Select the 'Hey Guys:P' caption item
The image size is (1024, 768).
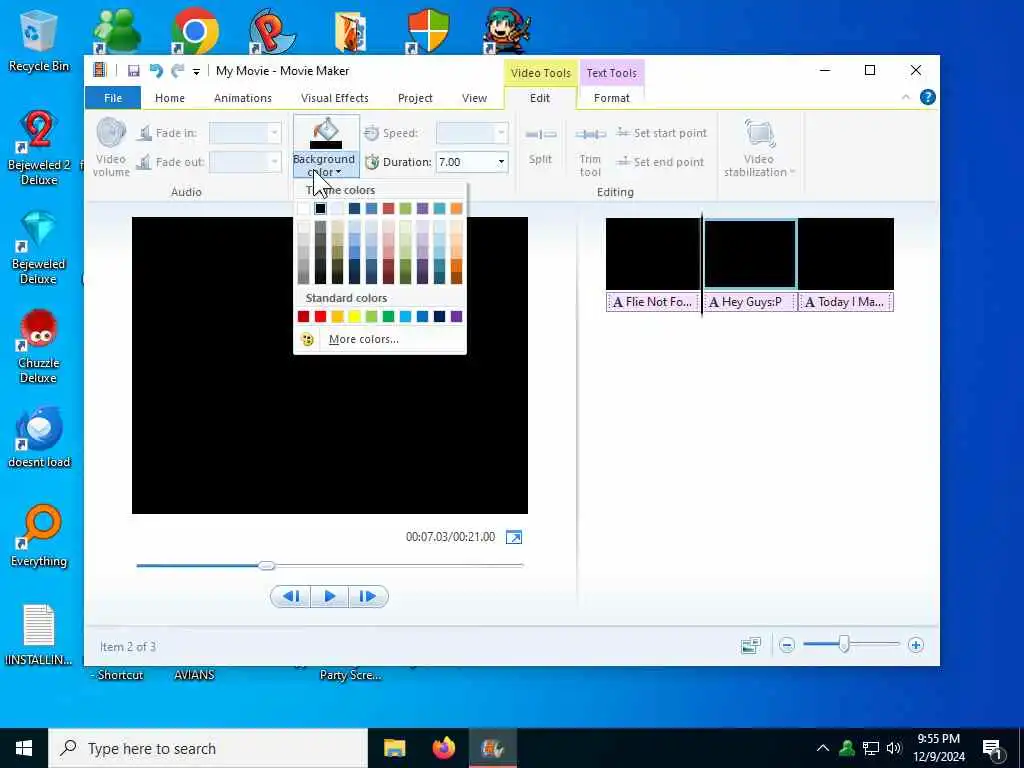750,302
